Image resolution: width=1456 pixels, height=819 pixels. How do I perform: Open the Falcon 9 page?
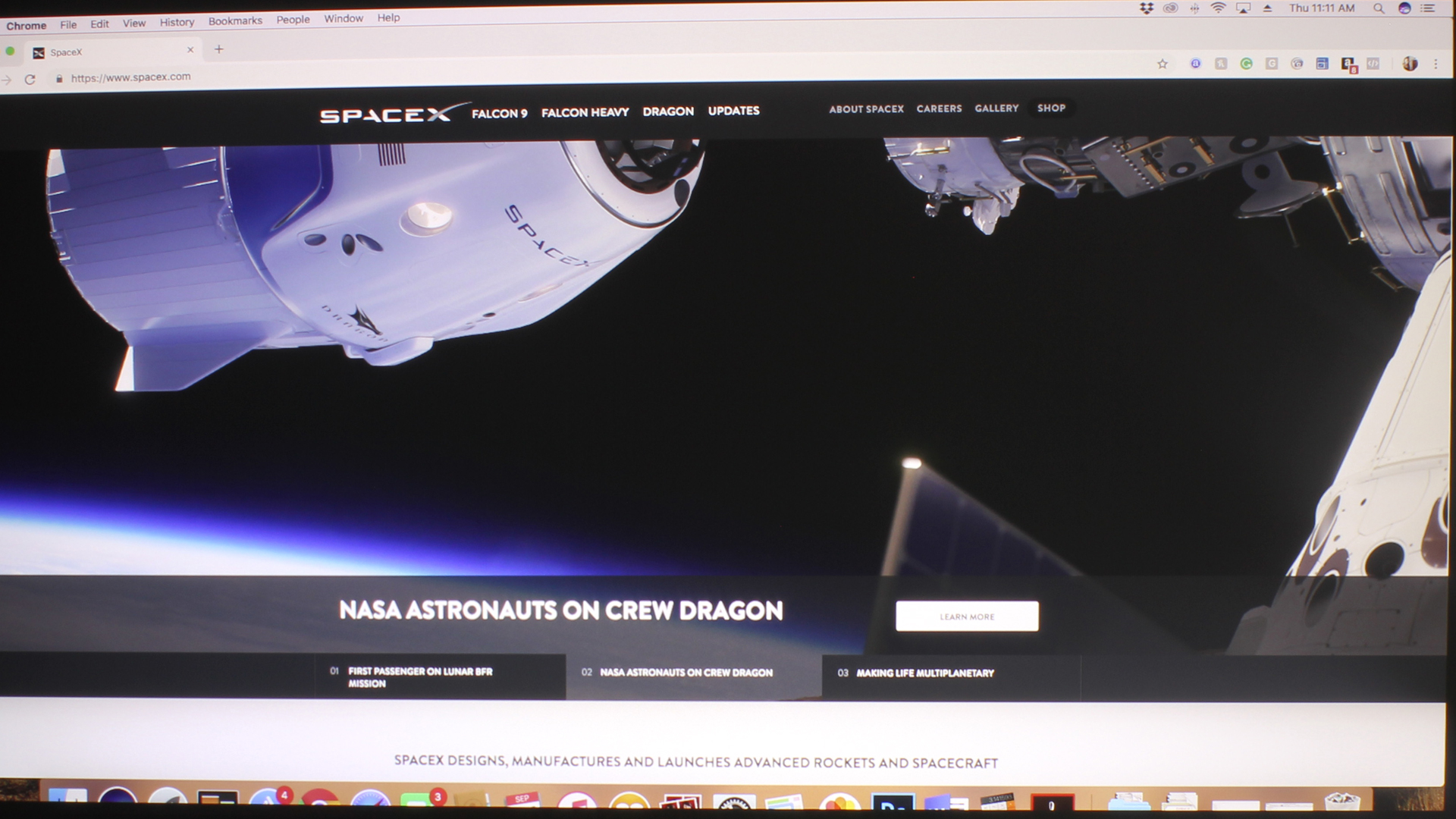coord(499,113)
